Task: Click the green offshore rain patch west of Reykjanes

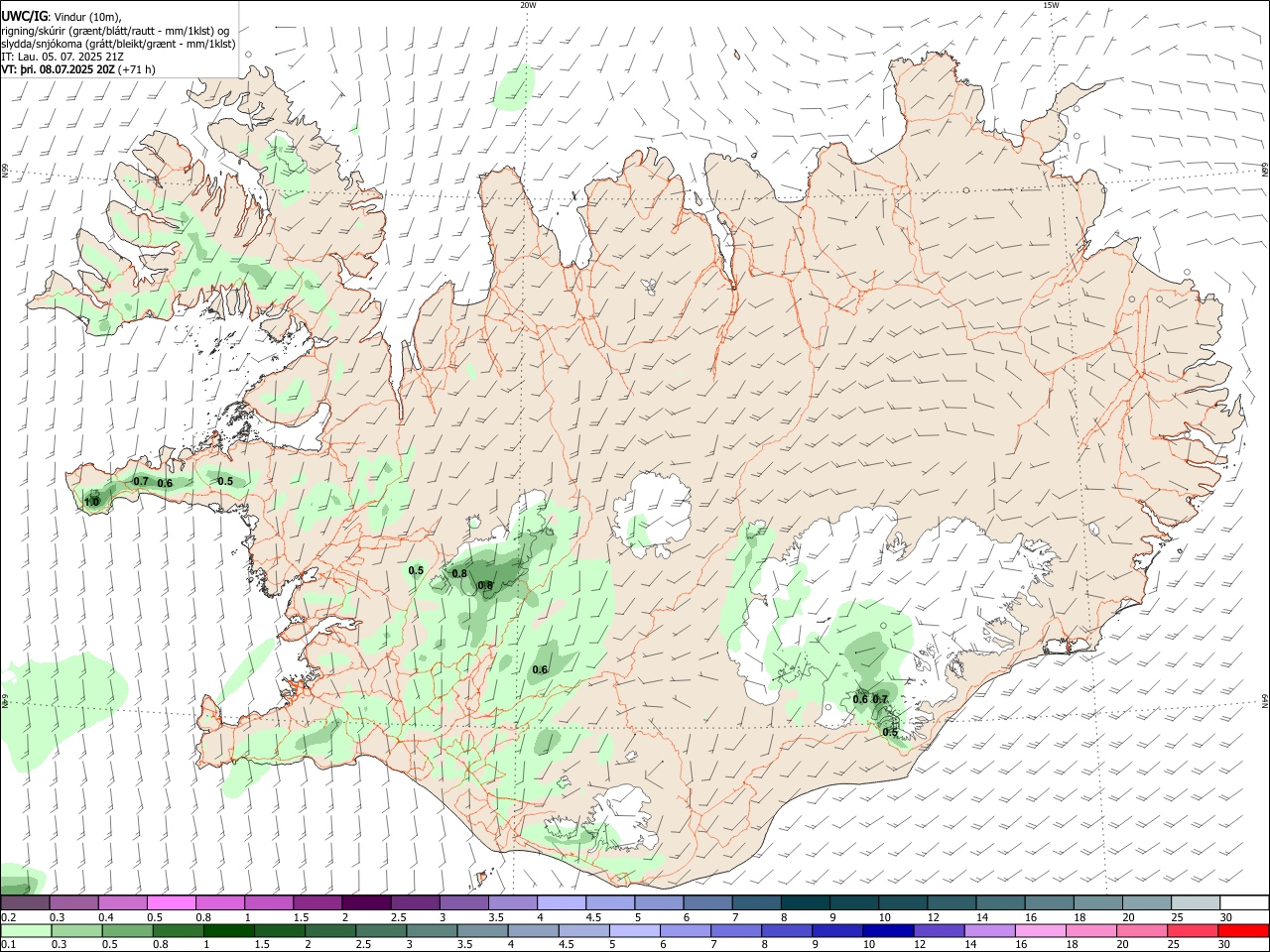Action: (64, 709)
